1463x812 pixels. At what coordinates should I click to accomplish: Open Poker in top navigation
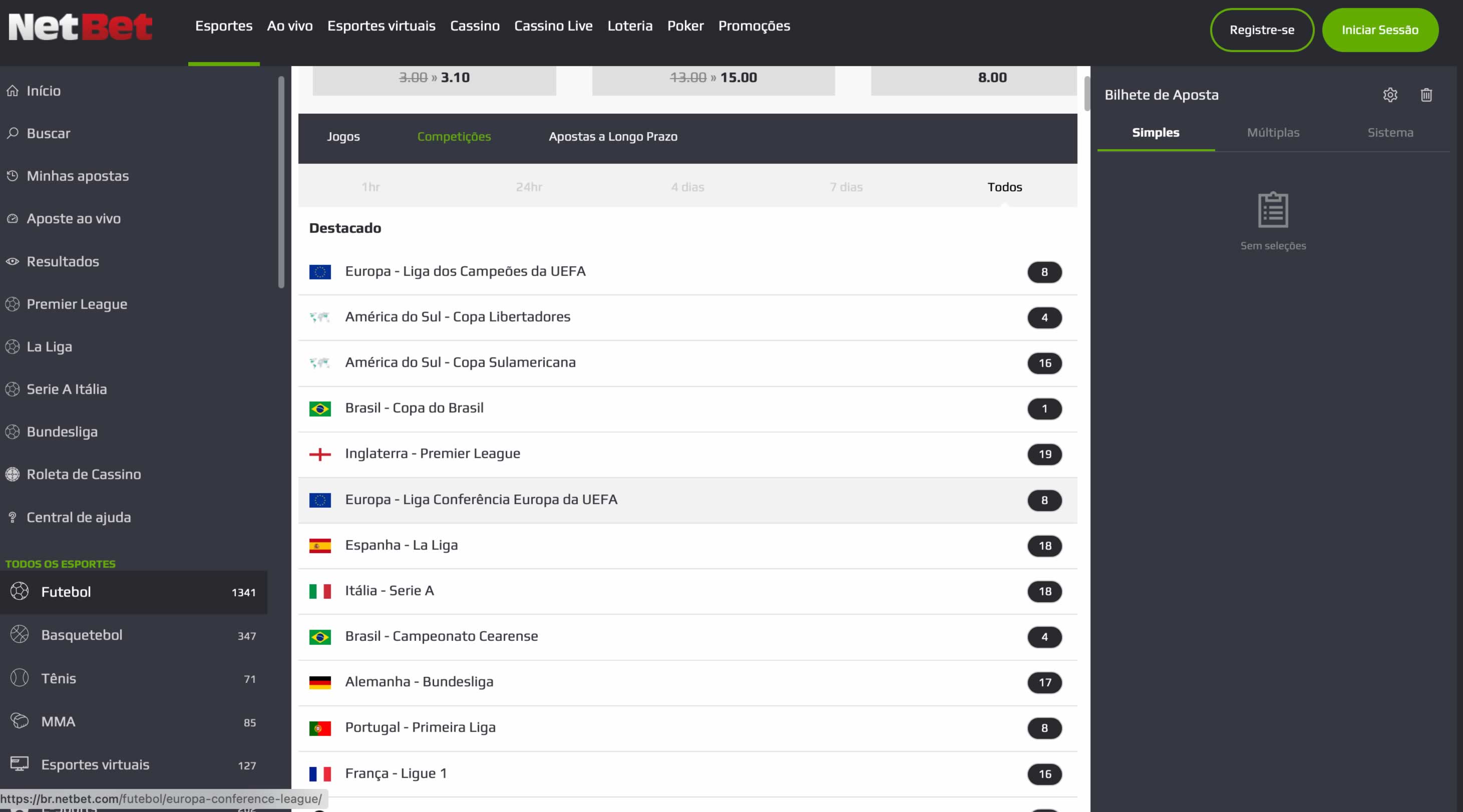(x=685, y=26)
